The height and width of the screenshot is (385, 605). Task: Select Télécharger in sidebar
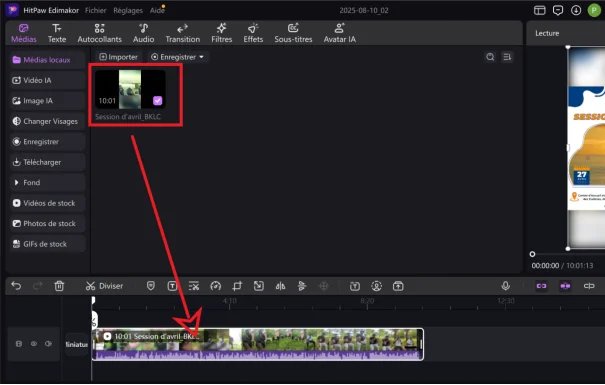tap(47, 162)
